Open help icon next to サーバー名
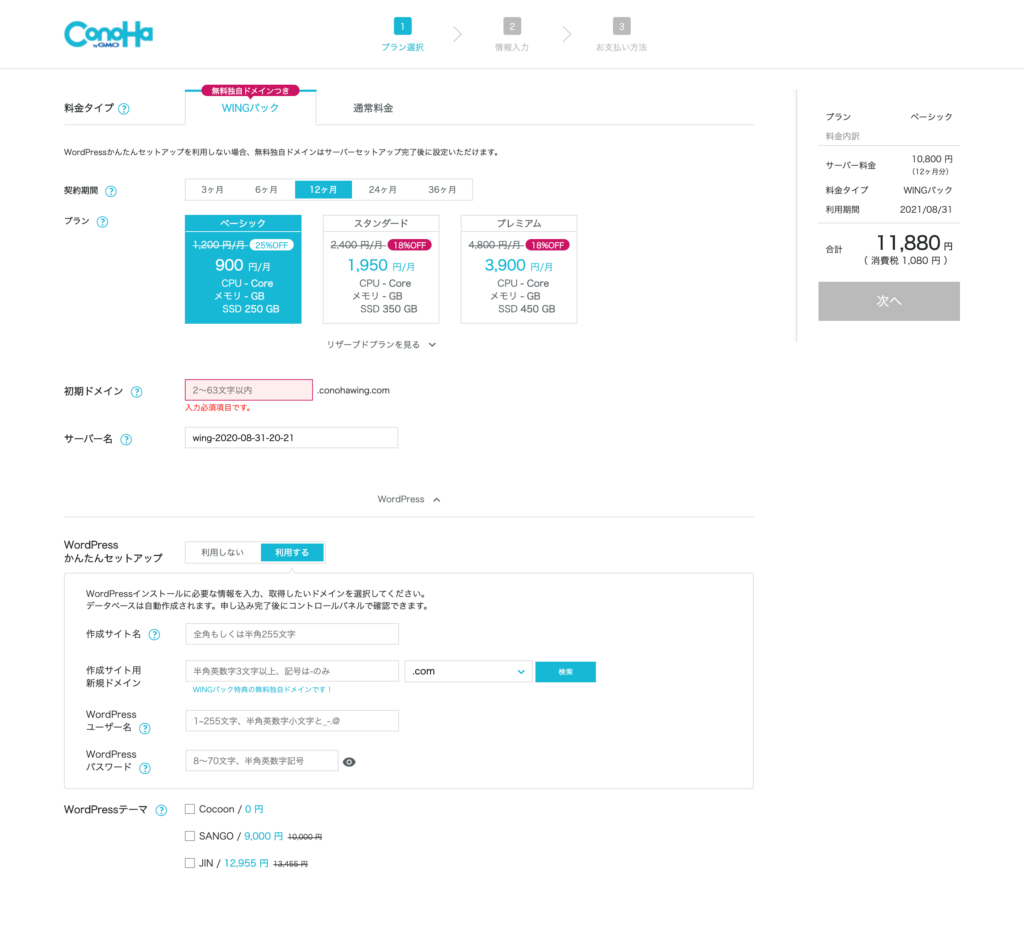 pos(126,439)
